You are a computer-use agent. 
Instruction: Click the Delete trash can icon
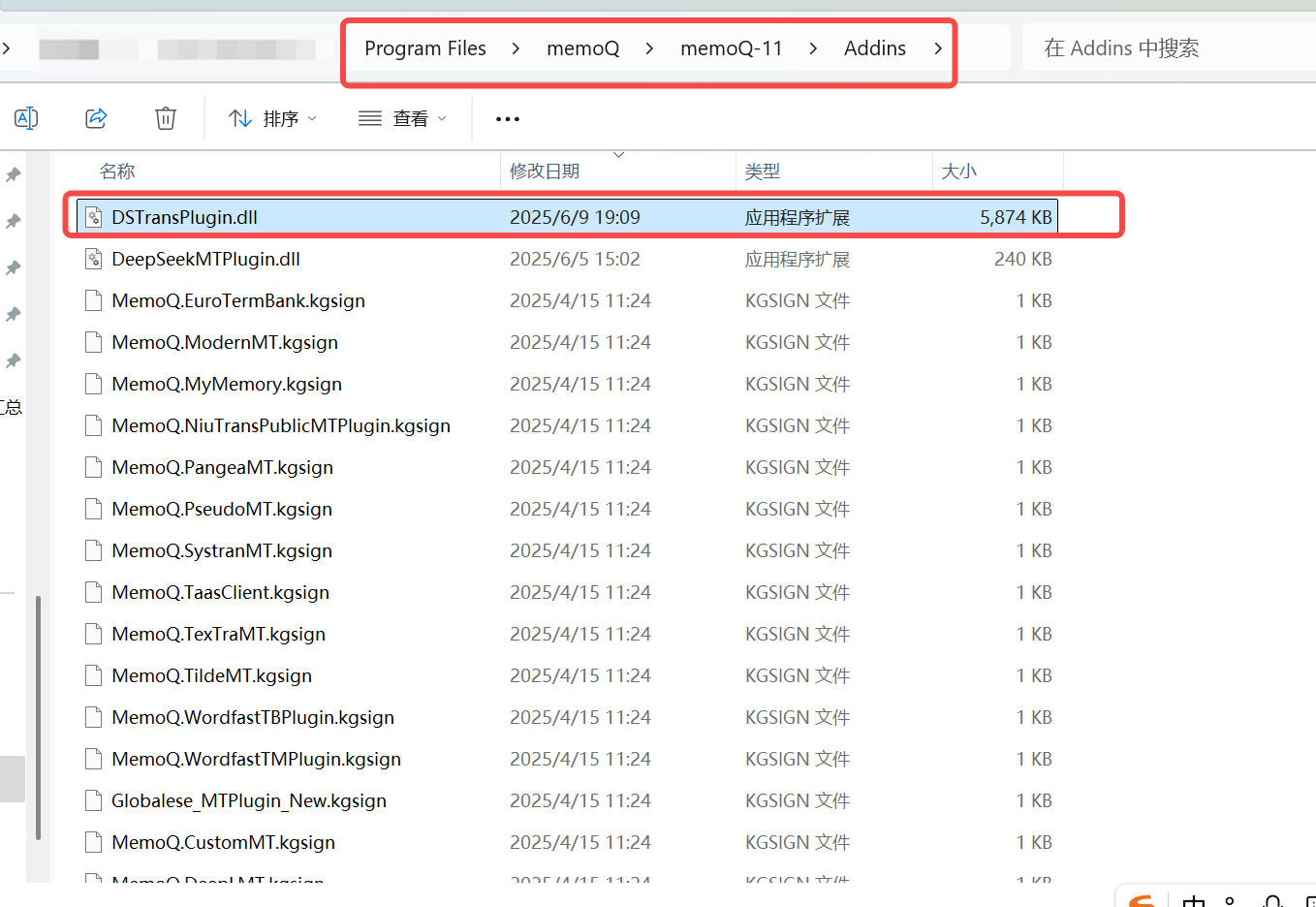tap(166, 118)
